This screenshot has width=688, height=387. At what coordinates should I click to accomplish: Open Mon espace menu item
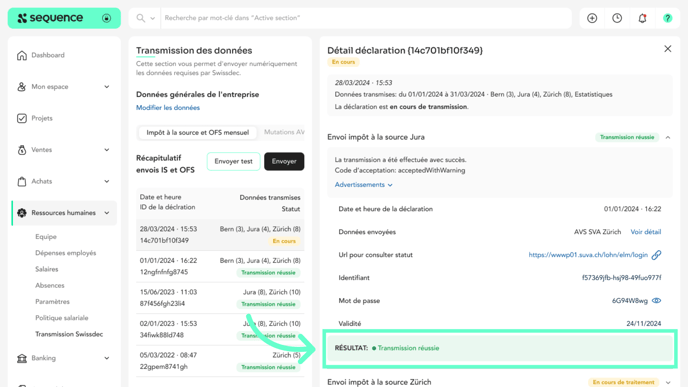(x=50, y=87)
